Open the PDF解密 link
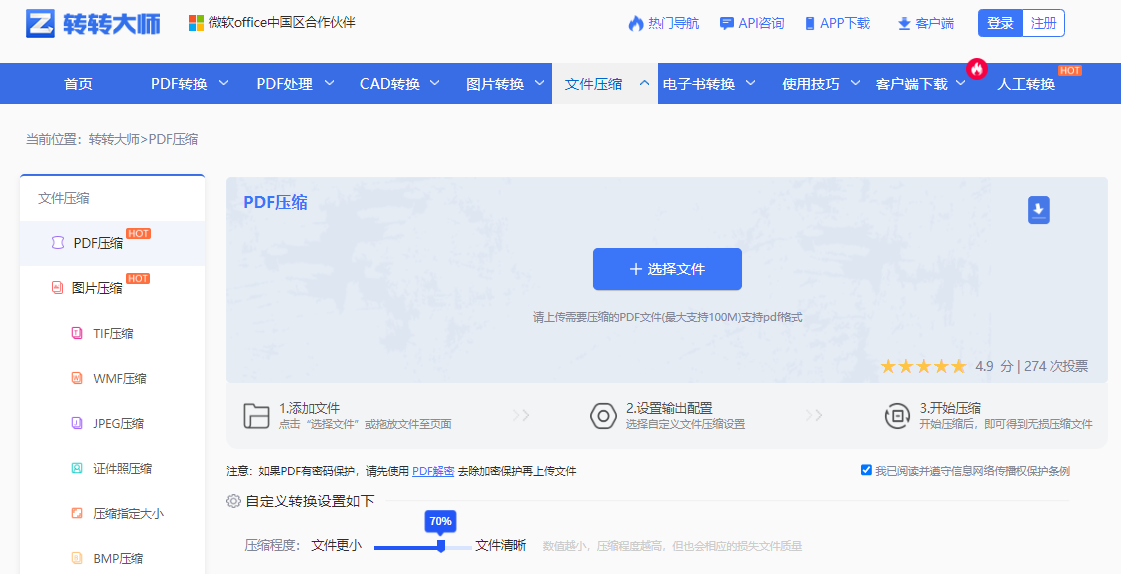Image resolution: width=1121 pixels, height=574 pixels. click(x=433, y=471)
